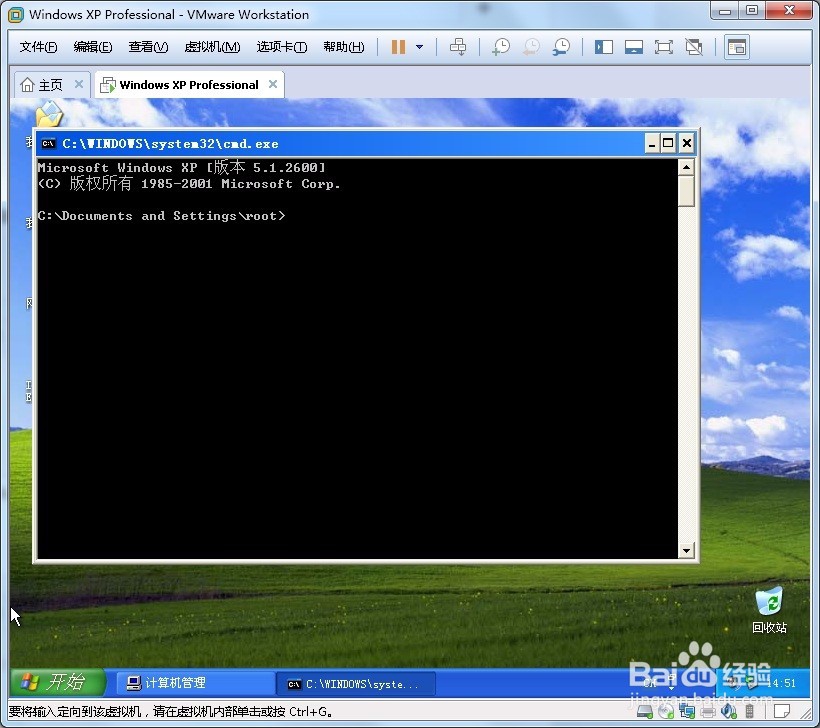Open the suspend button dropdown arrow
This screenshot has height=728, width=820.
tap(419, 46)
